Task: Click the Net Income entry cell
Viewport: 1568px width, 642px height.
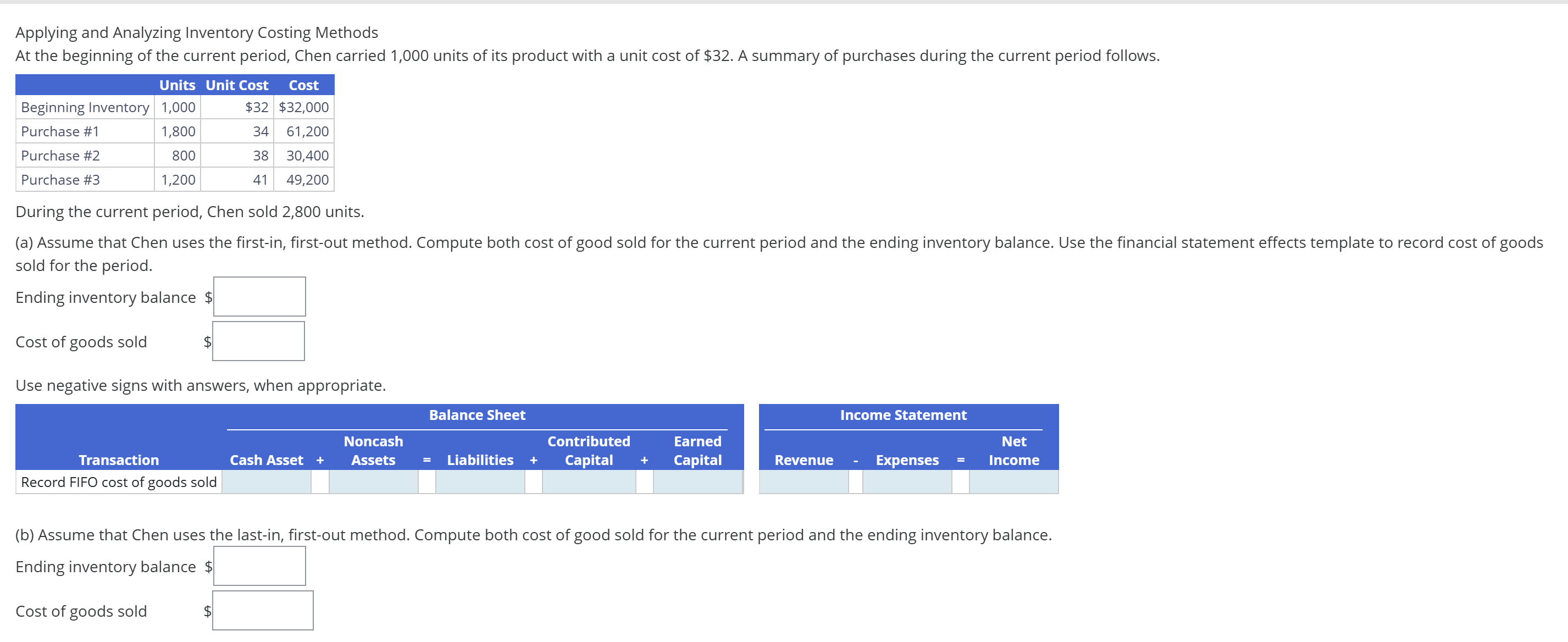Action: pyautogui.click(x=1013, y=482)
